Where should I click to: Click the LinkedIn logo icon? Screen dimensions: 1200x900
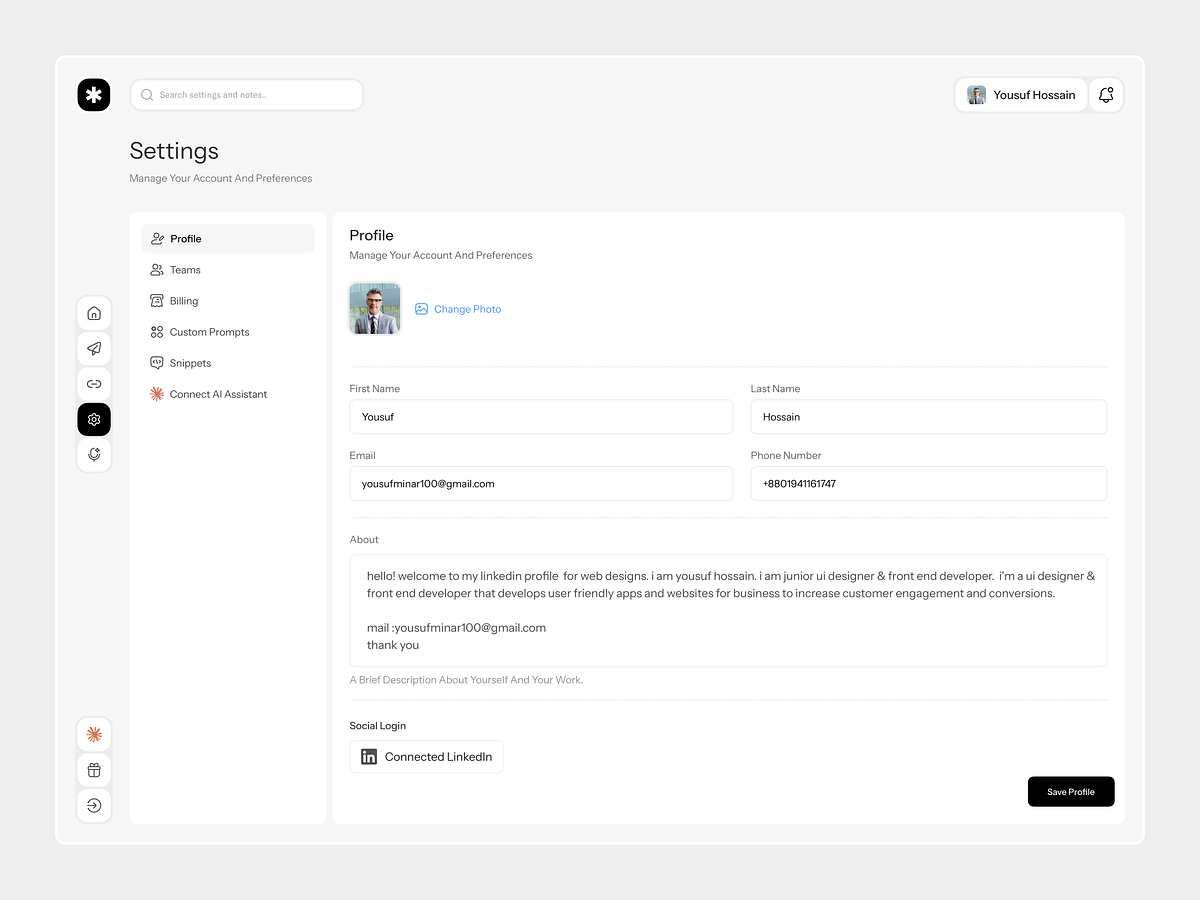tap(369, 757)
